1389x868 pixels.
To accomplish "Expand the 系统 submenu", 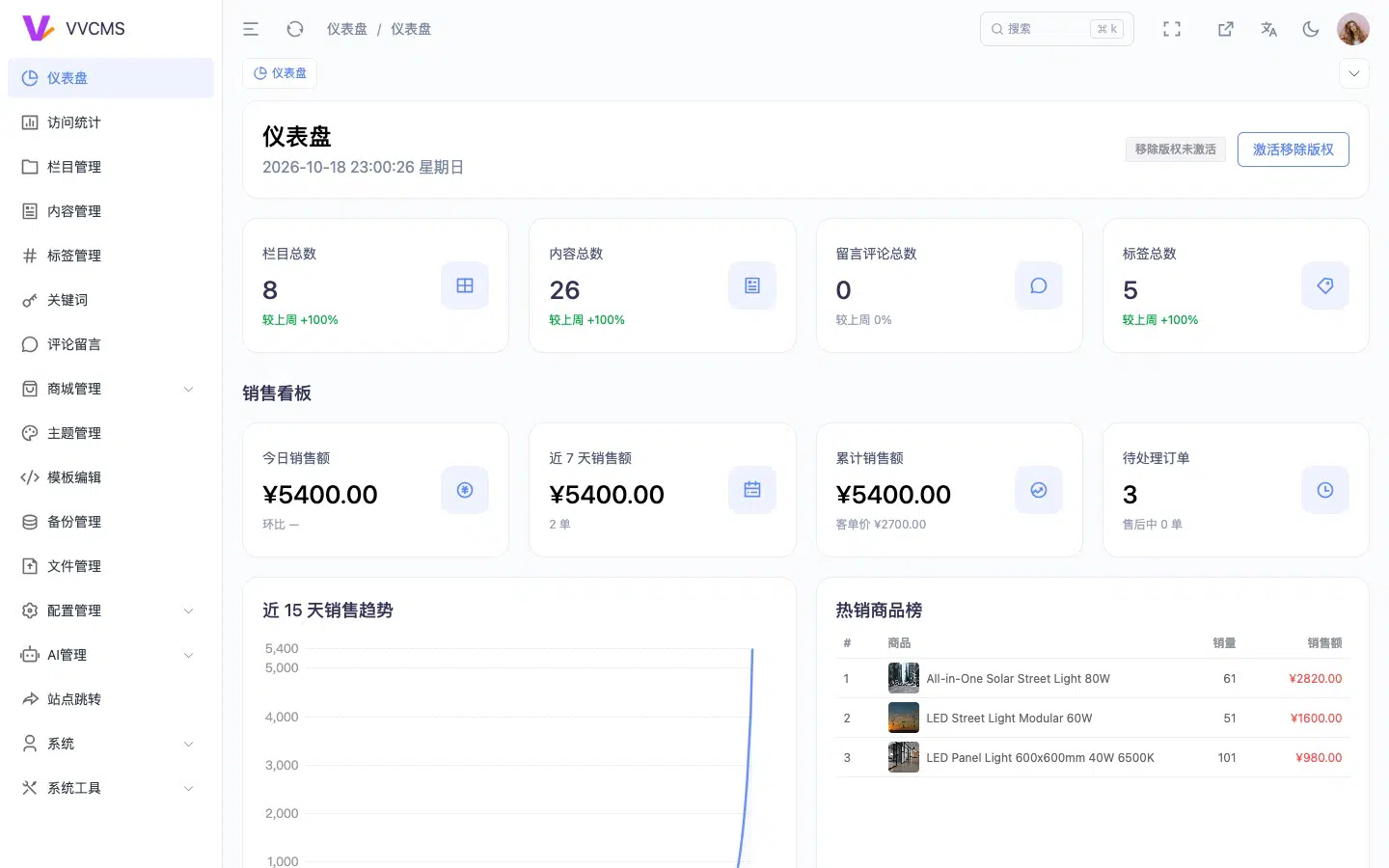I will click(111, 744).
